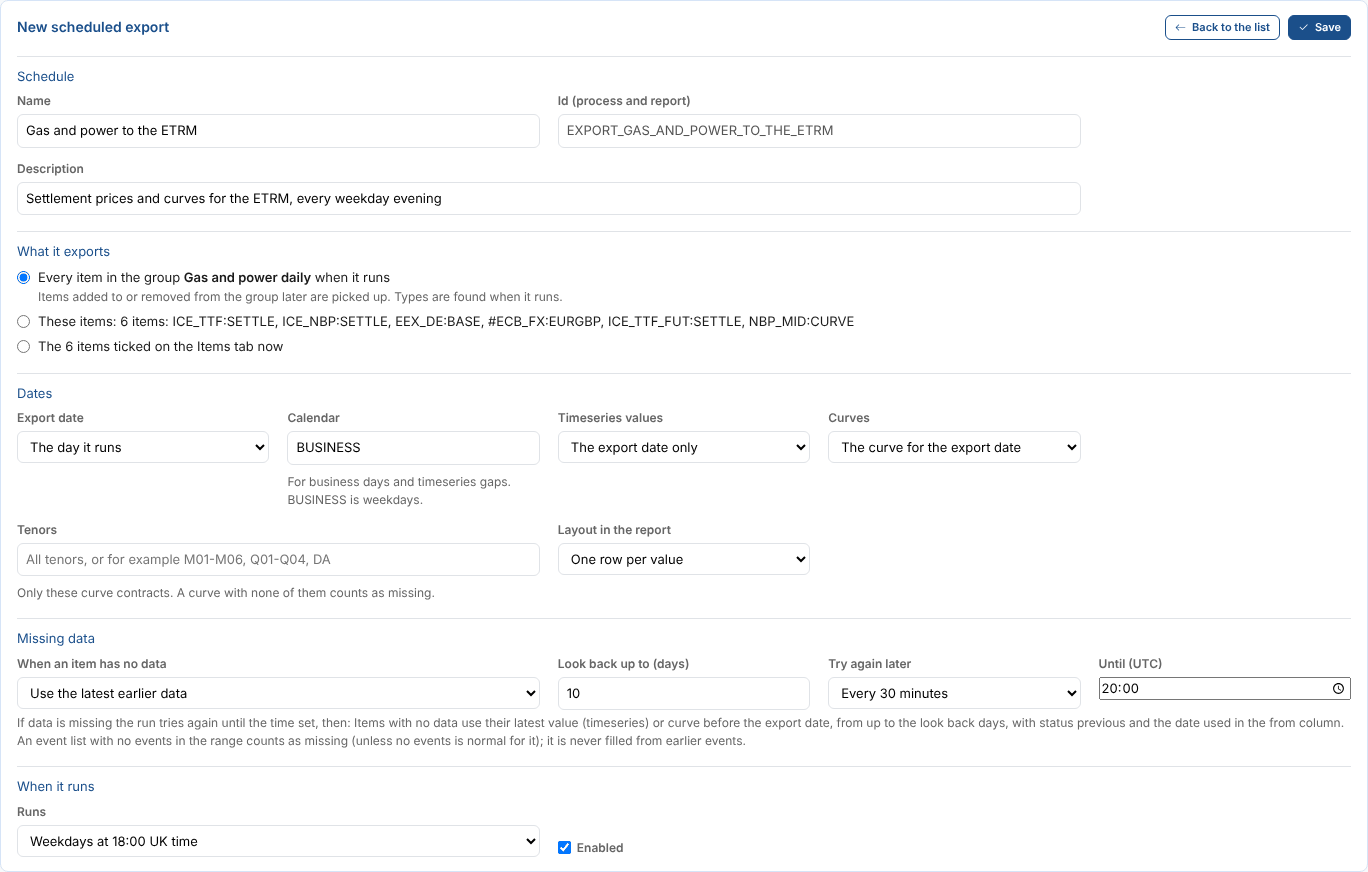The width and height of the screenshot is (1368, 872).
Task: Click the 'Dates' section heading
Action: 35,393
